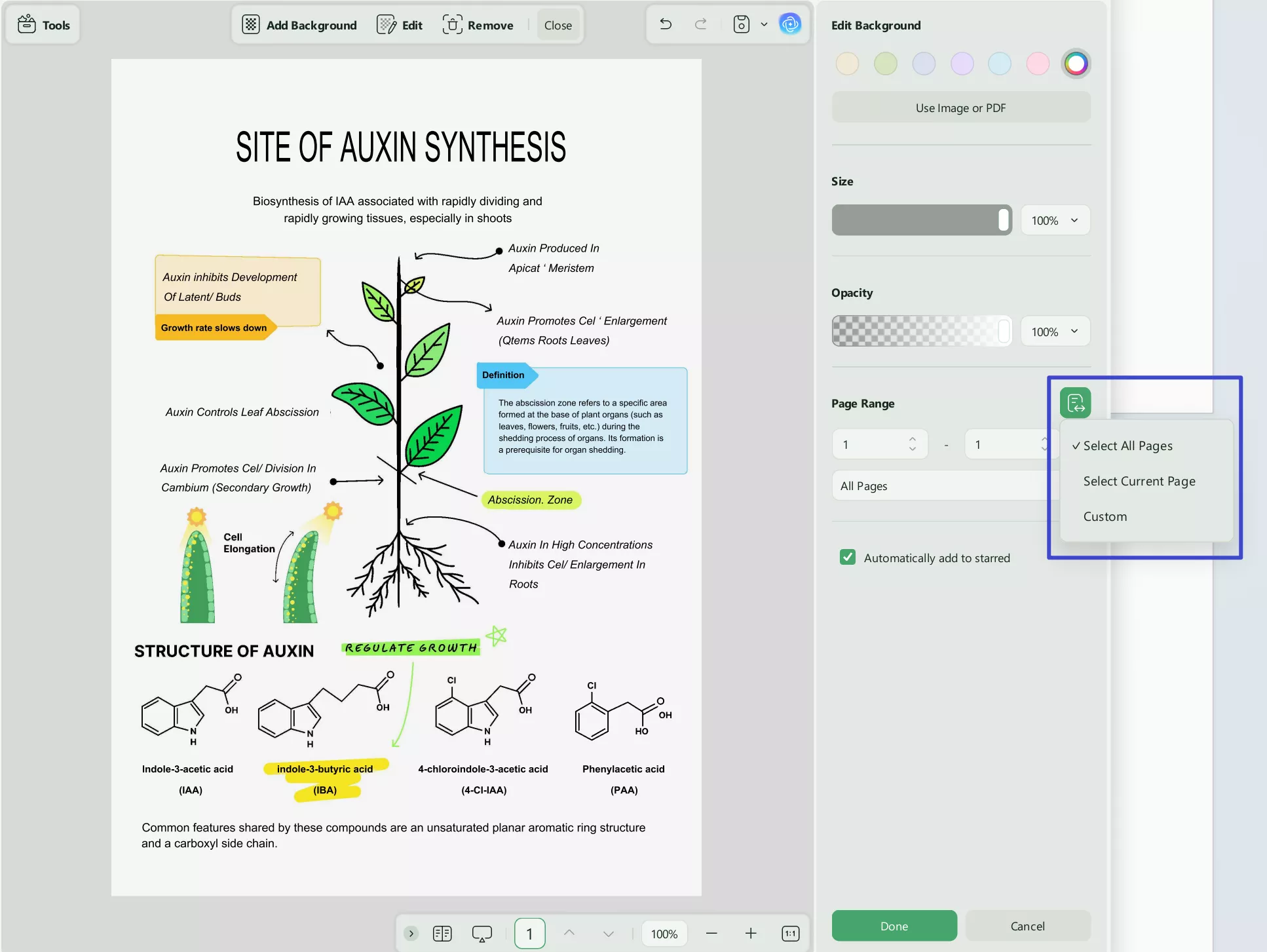Viewport: 1267px width, 952px height.
Task: Click the undo arrow icon
Action: pyautogui.click(x=666, y=25)
